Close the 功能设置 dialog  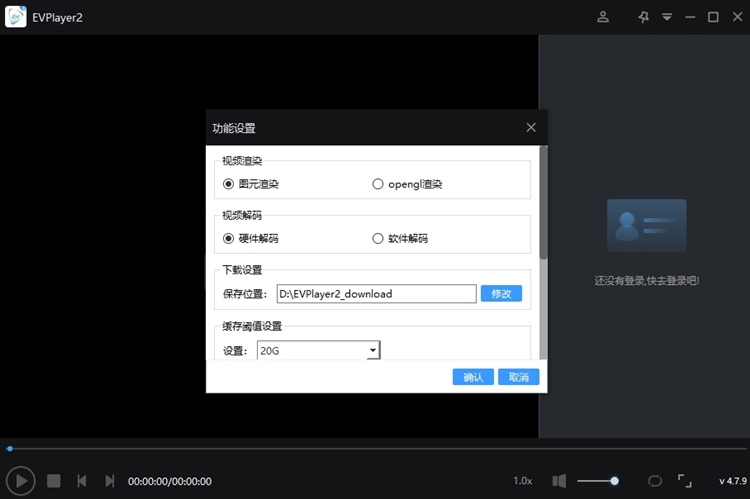click(x=531, y=127)
